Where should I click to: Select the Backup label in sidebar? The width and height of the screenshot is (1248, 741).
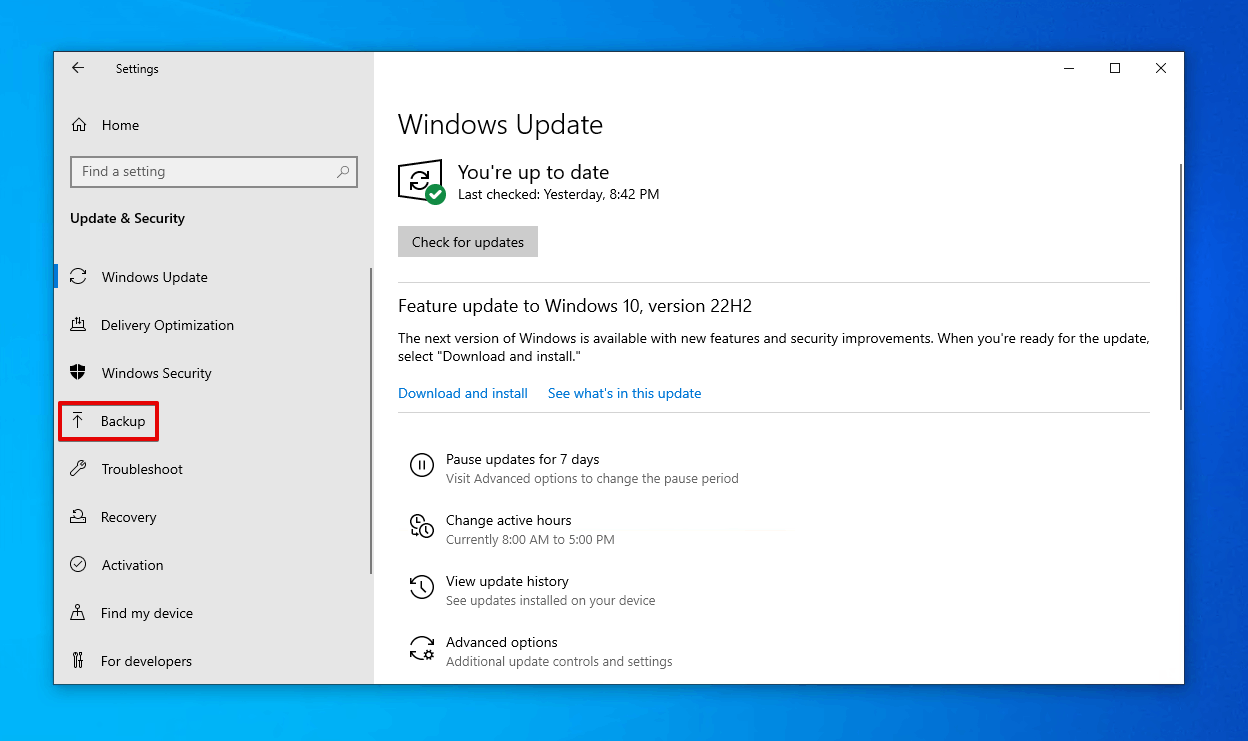pyautogui.click(x=123, y=421)
